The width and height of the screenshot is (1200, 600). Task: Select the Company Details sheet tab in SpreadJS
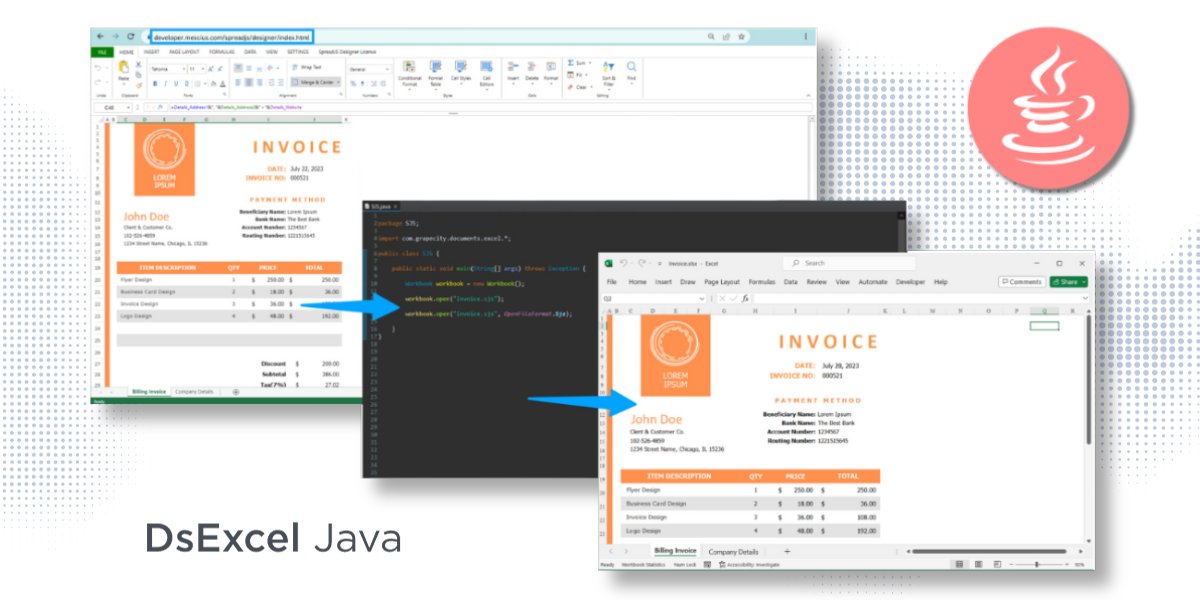tap(194, 392)
